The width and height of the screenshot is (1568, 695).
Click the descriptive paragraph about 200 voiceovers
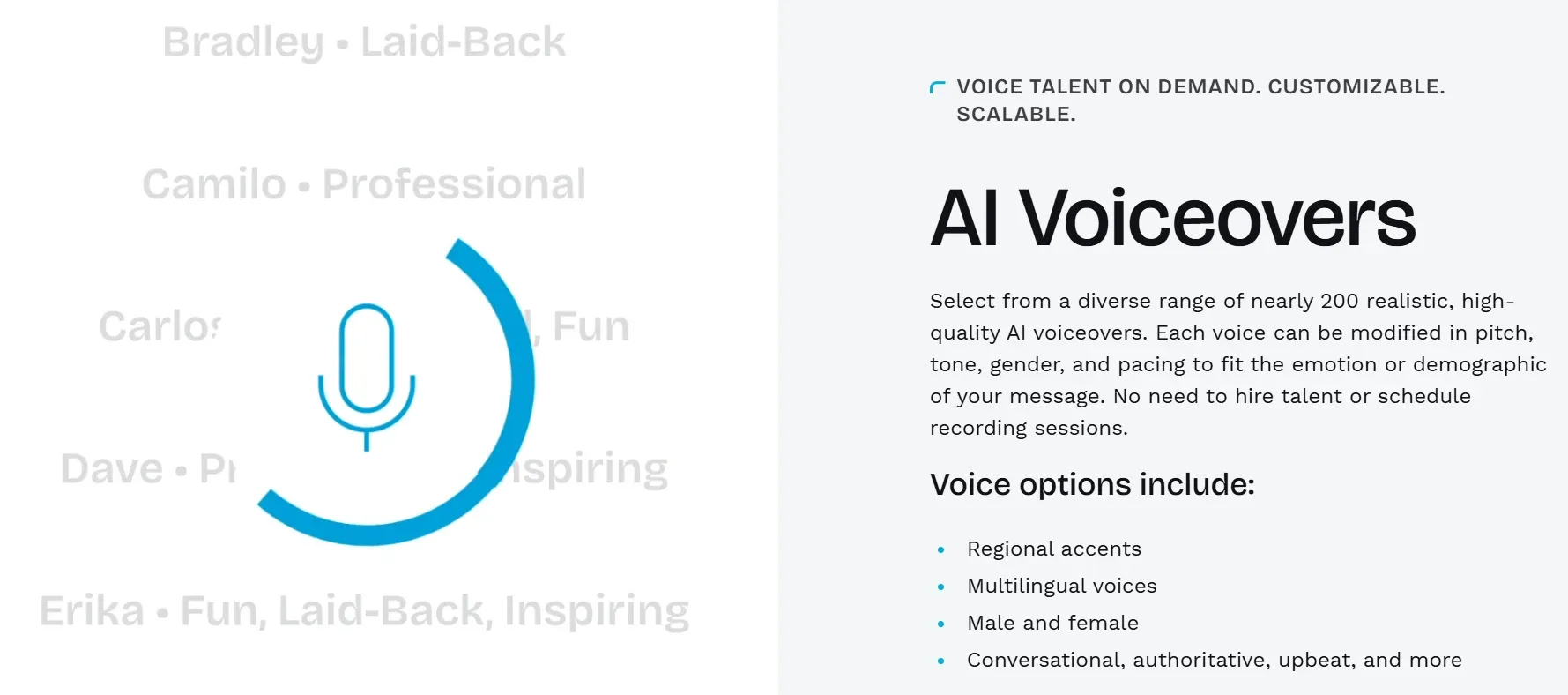[1237, 364]
